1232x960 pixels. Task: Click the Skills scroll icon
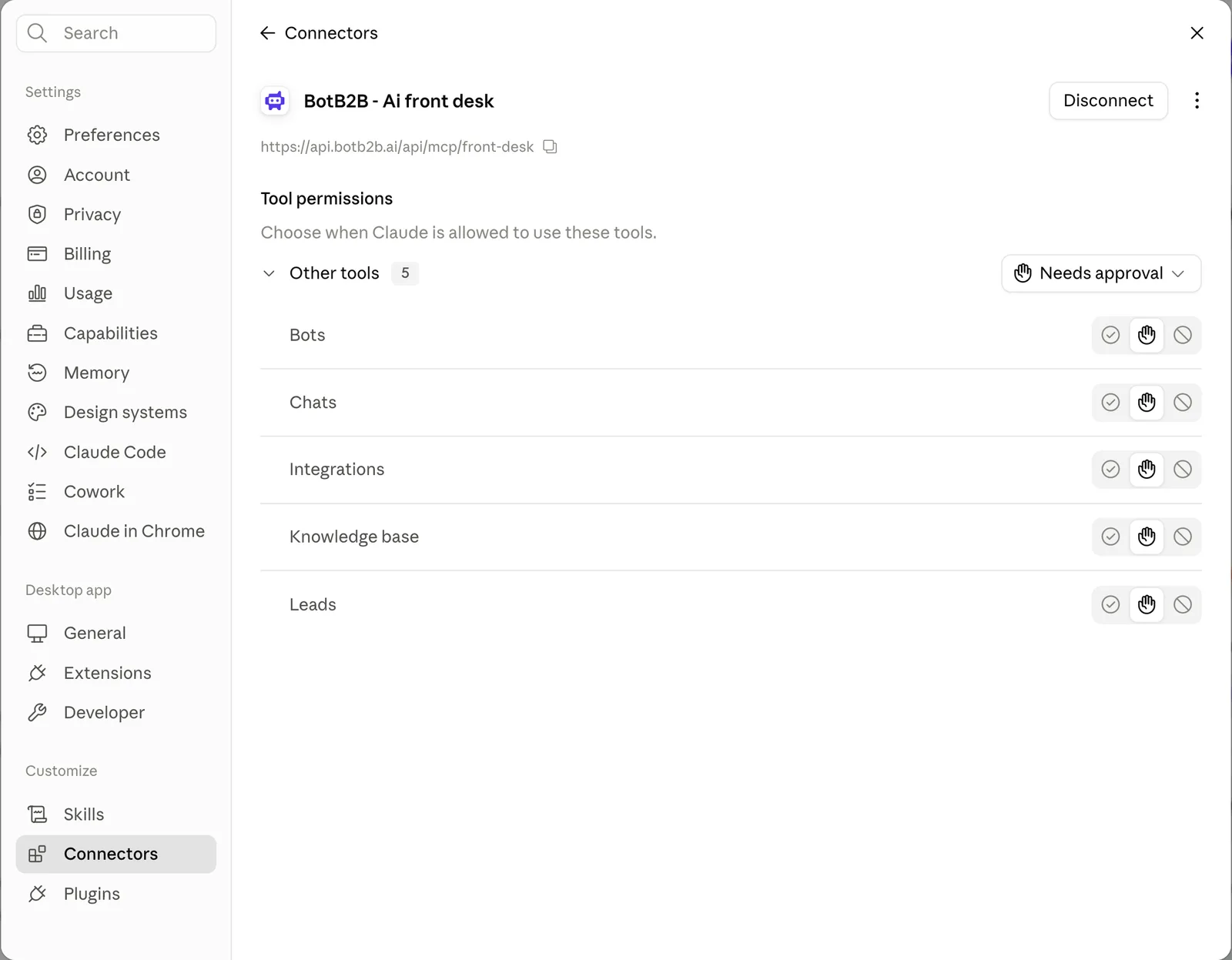click(37, 814)
